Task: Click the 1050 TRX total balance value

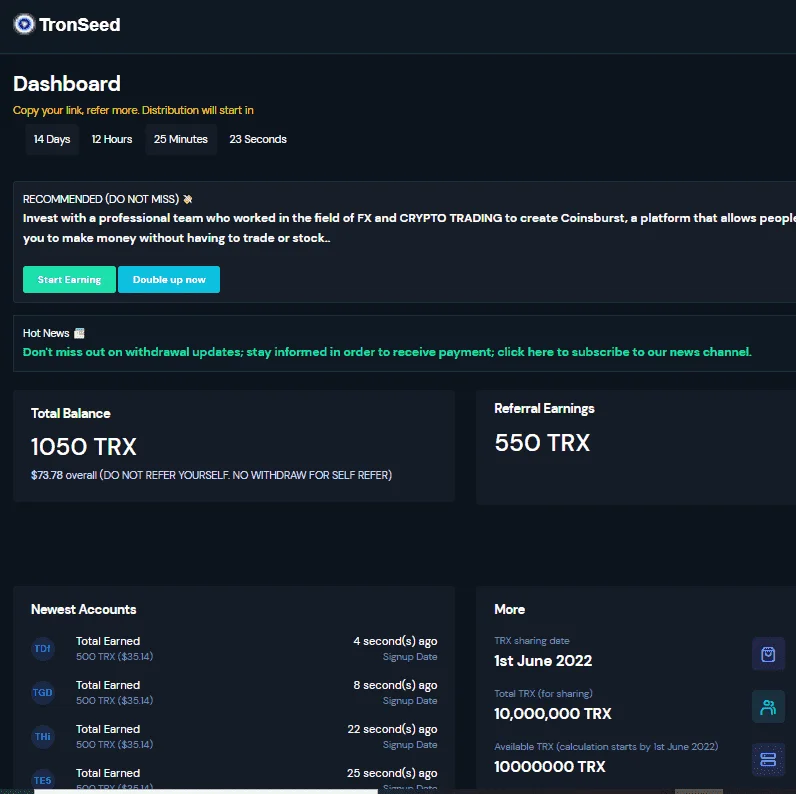Action: coord(84,447)
